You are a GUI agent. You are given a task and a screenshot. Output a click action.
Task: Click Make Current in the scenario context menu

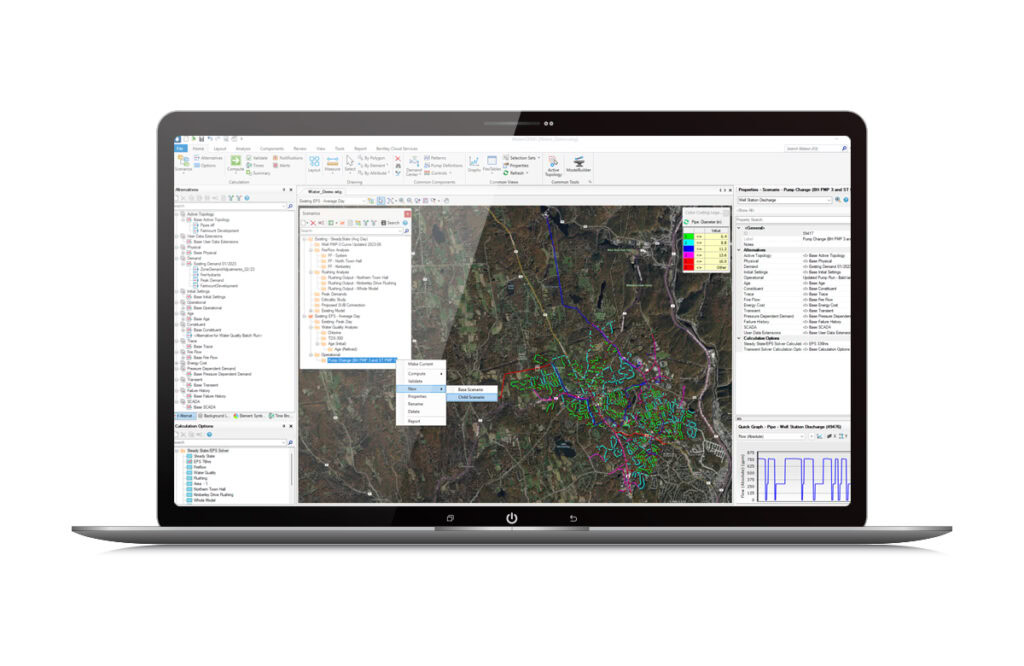point(418,362)
